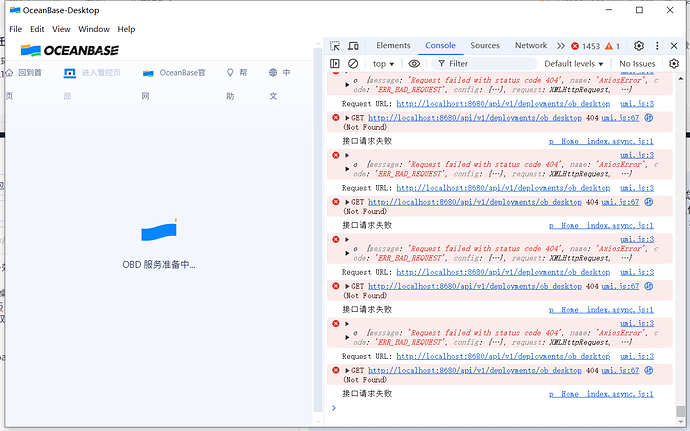Screen dimensions: 690x431
Task: Open the Window menu
Action: (x=94, y=29)
